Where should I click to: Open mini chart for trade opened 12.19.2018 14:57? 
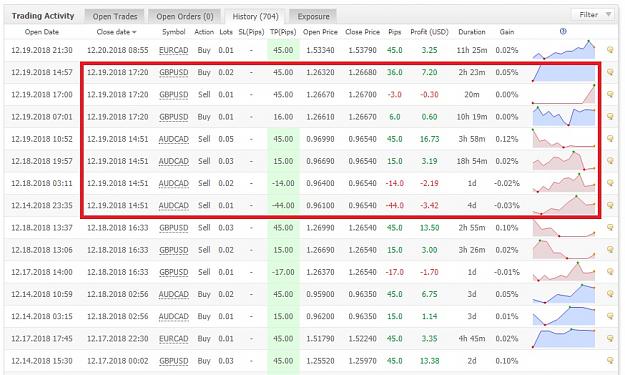pos(564,73)
